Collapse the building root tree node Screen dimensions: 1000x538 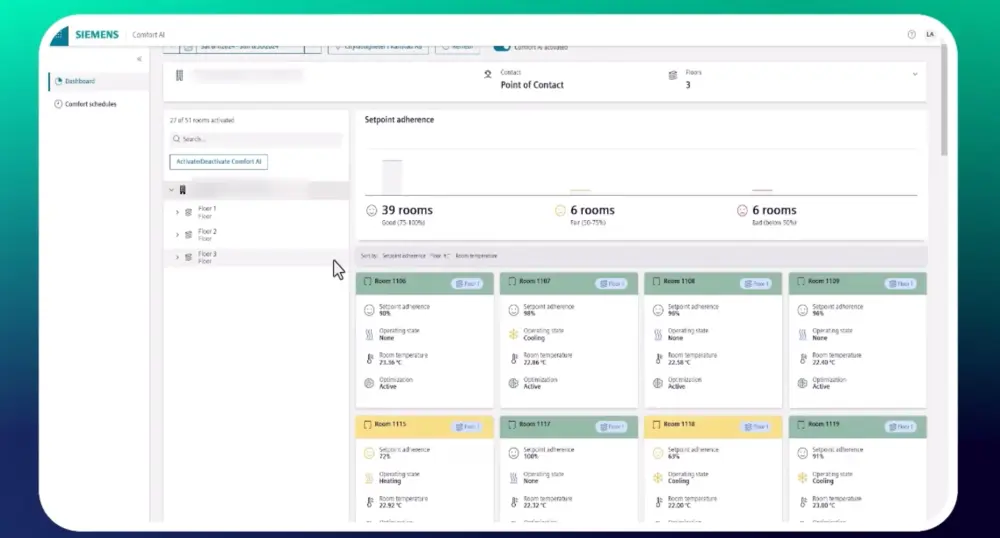tap(171, 189)
